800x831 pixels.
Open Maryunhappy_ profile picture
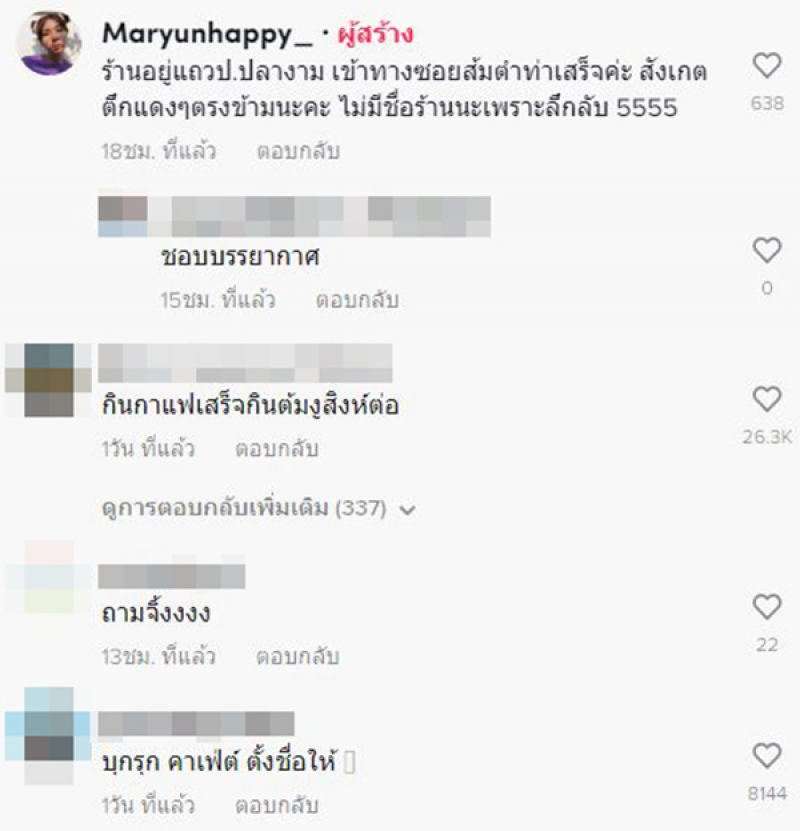(48, 43)
